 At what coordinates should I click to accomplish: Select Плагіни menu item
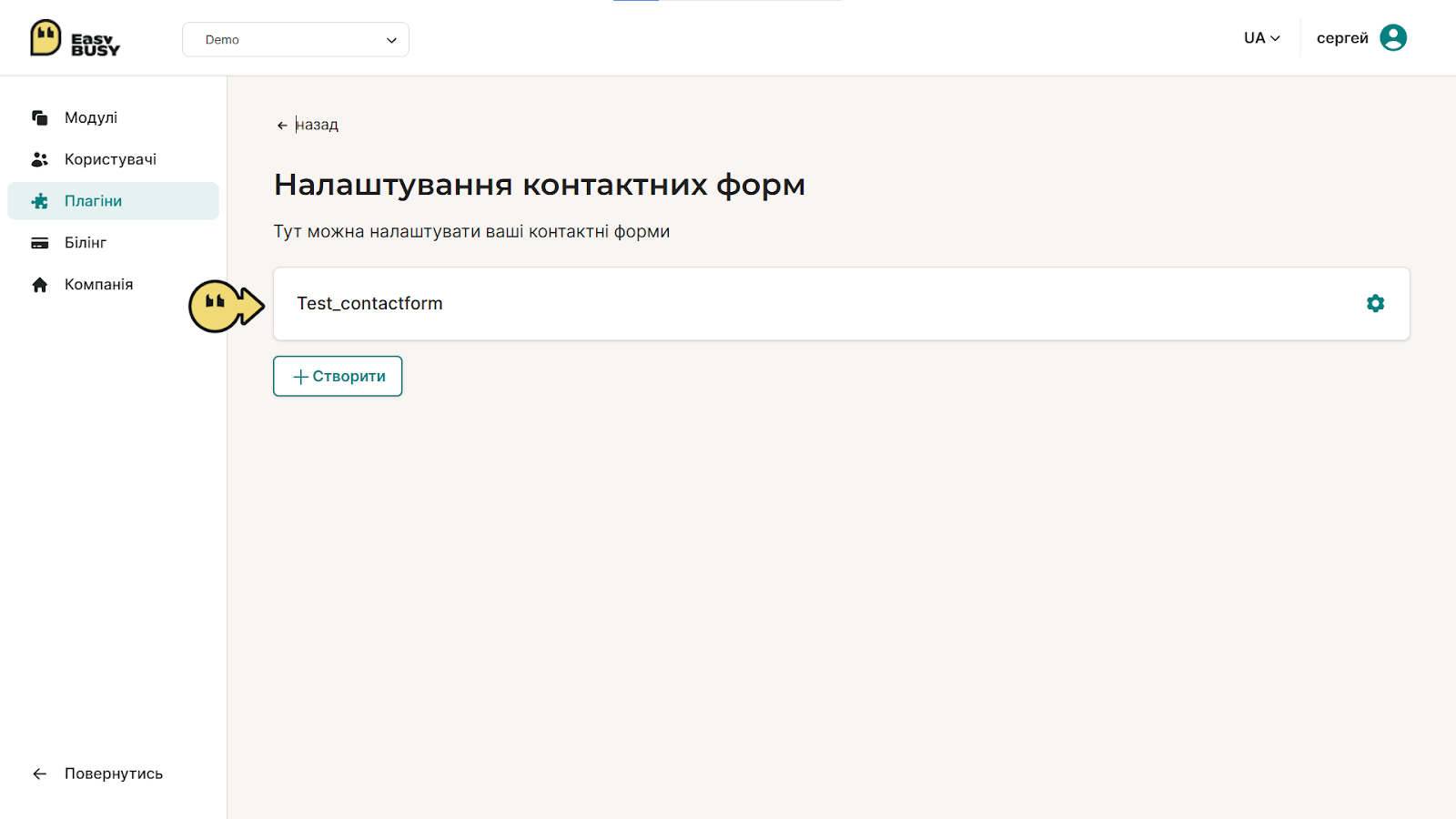[x=113, y=201]
